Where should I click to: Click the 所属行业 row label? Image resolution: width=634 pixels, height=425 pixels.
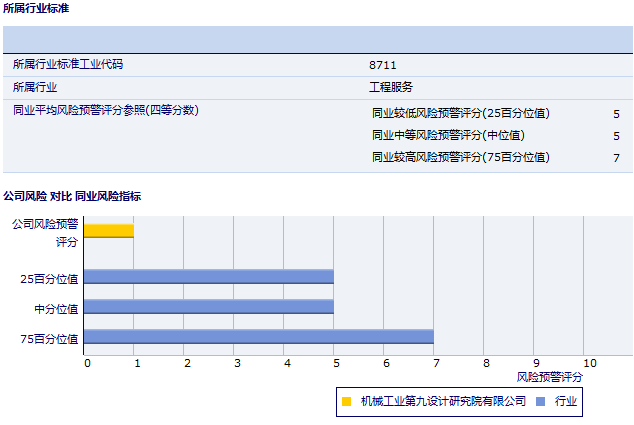click(35, 87)
